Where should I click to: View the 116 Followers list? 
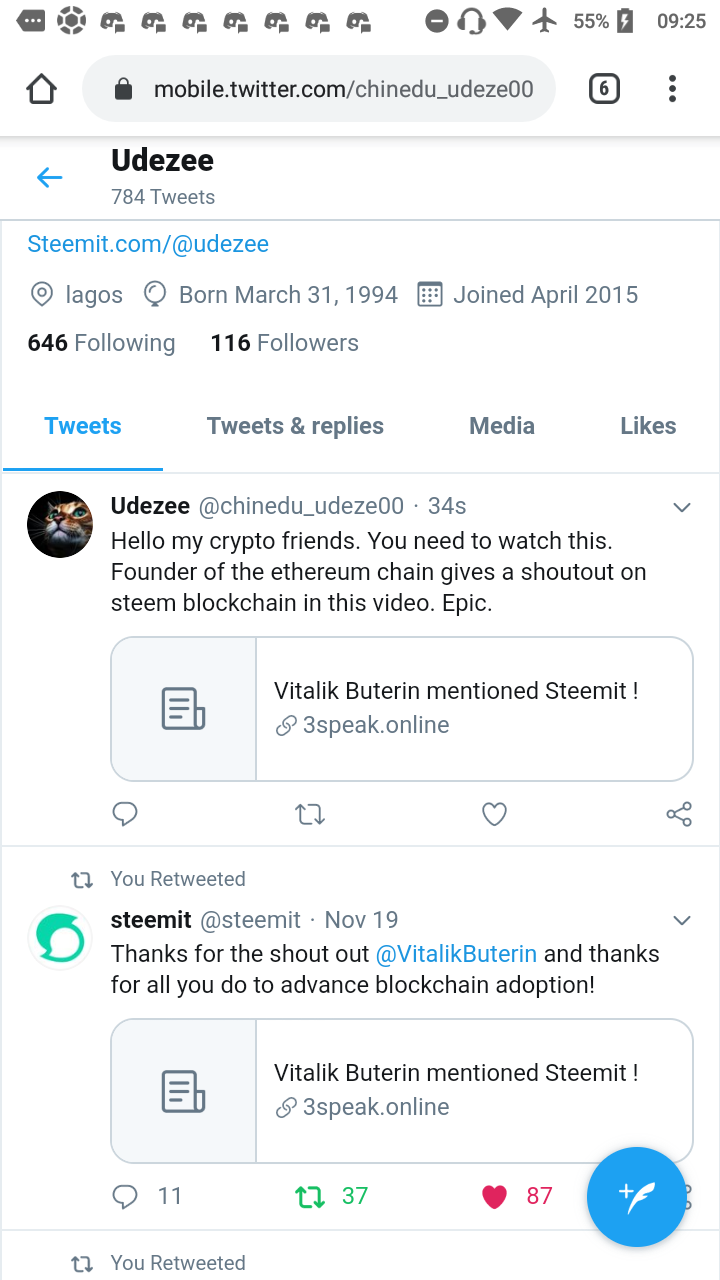(284, 343)
